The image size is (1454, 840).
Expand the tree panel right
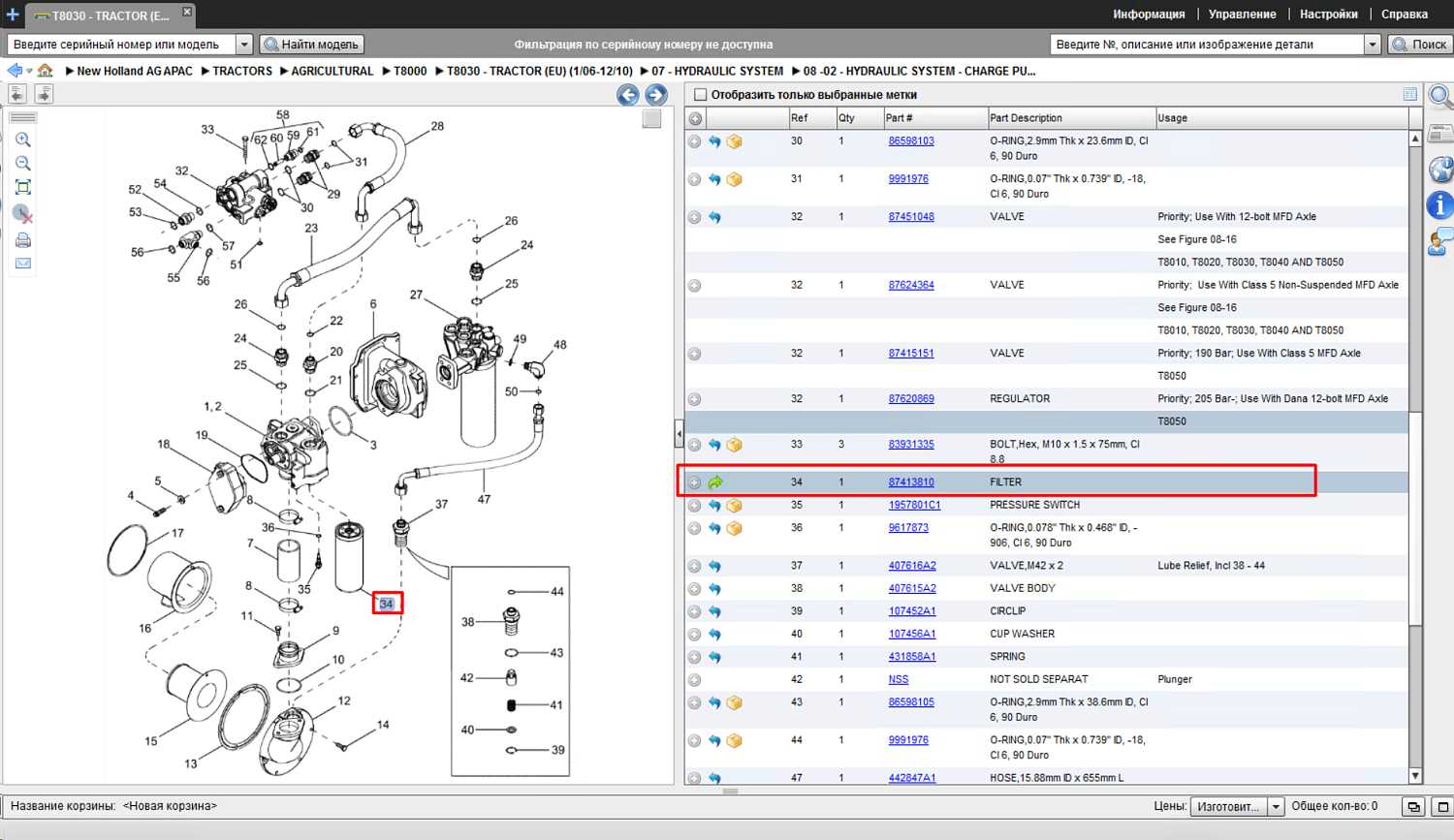coord(44,94)
